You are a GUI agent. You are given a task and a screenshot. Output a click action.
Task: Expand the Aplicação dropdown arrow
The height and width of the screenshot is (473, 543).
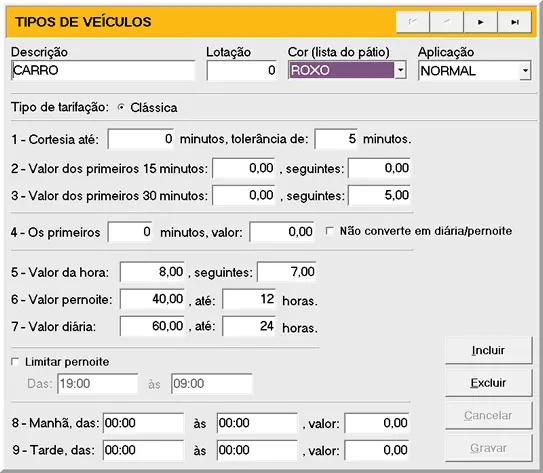coord(525,71)
